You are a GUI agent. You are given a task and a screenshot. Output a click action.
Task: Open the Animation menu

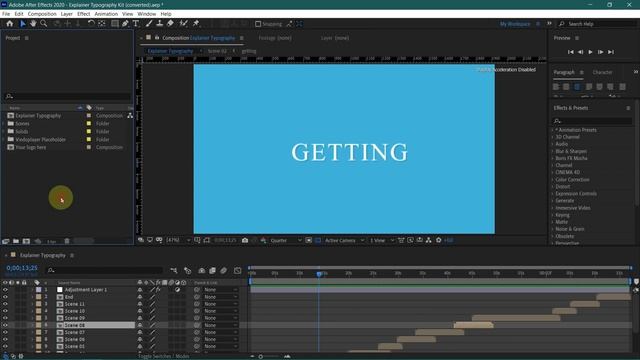pyautogui.click(x=106, y=14)
